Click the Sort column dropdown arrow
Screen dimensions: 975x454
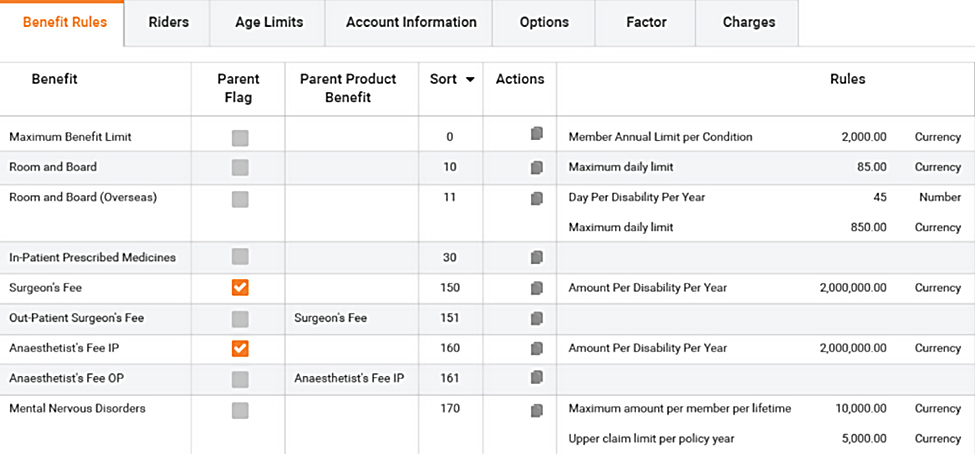tap(469, 80)
